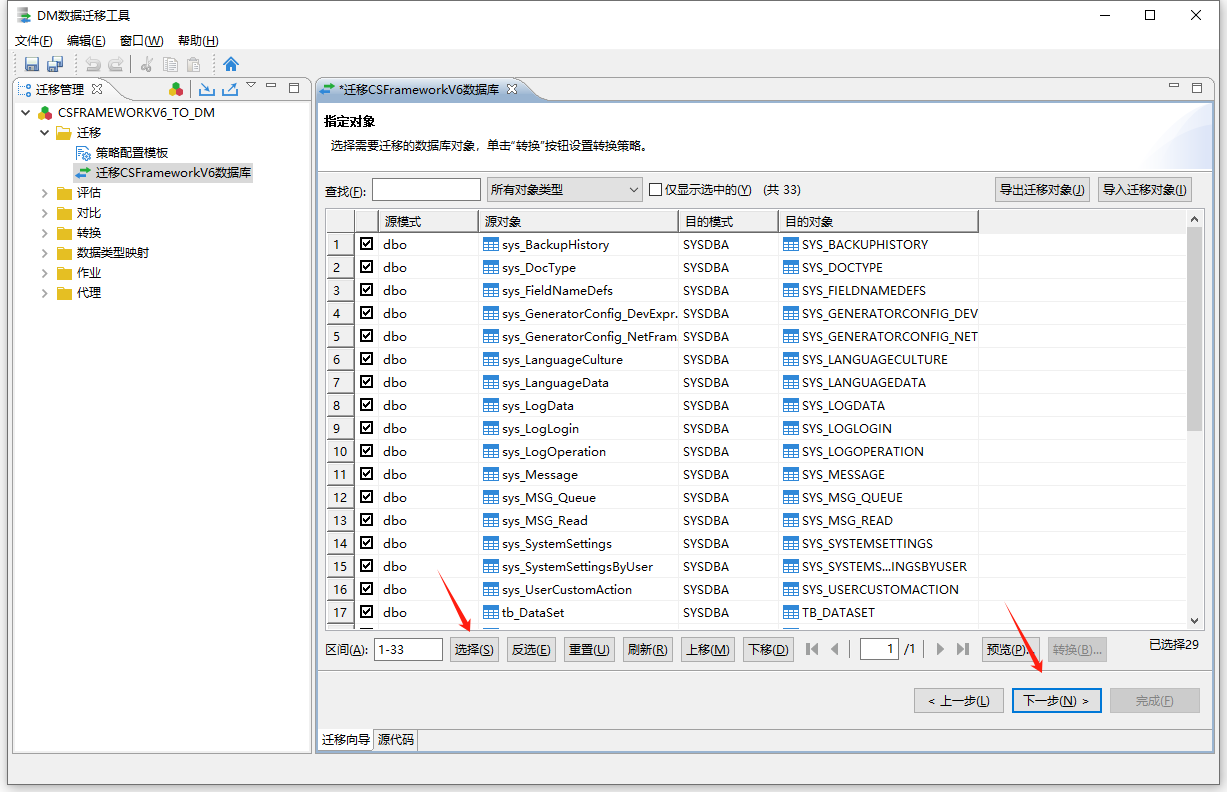Switch to the 源代码 tab
Image resolution: width=1227 pixels, height=792 pixels.
pyautogui.click(x=395, y=740)
